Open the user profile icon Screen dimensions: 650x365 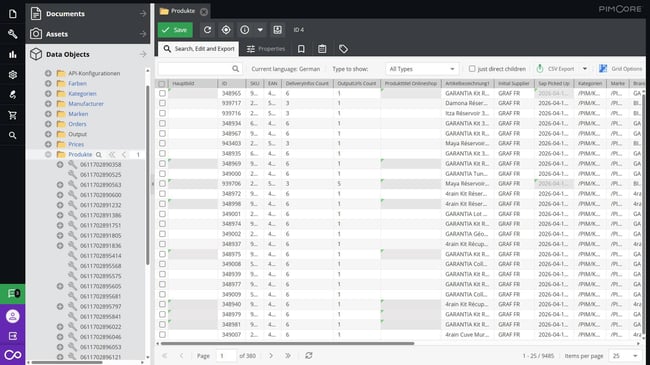pyautogui.click(x=13, y=316)
